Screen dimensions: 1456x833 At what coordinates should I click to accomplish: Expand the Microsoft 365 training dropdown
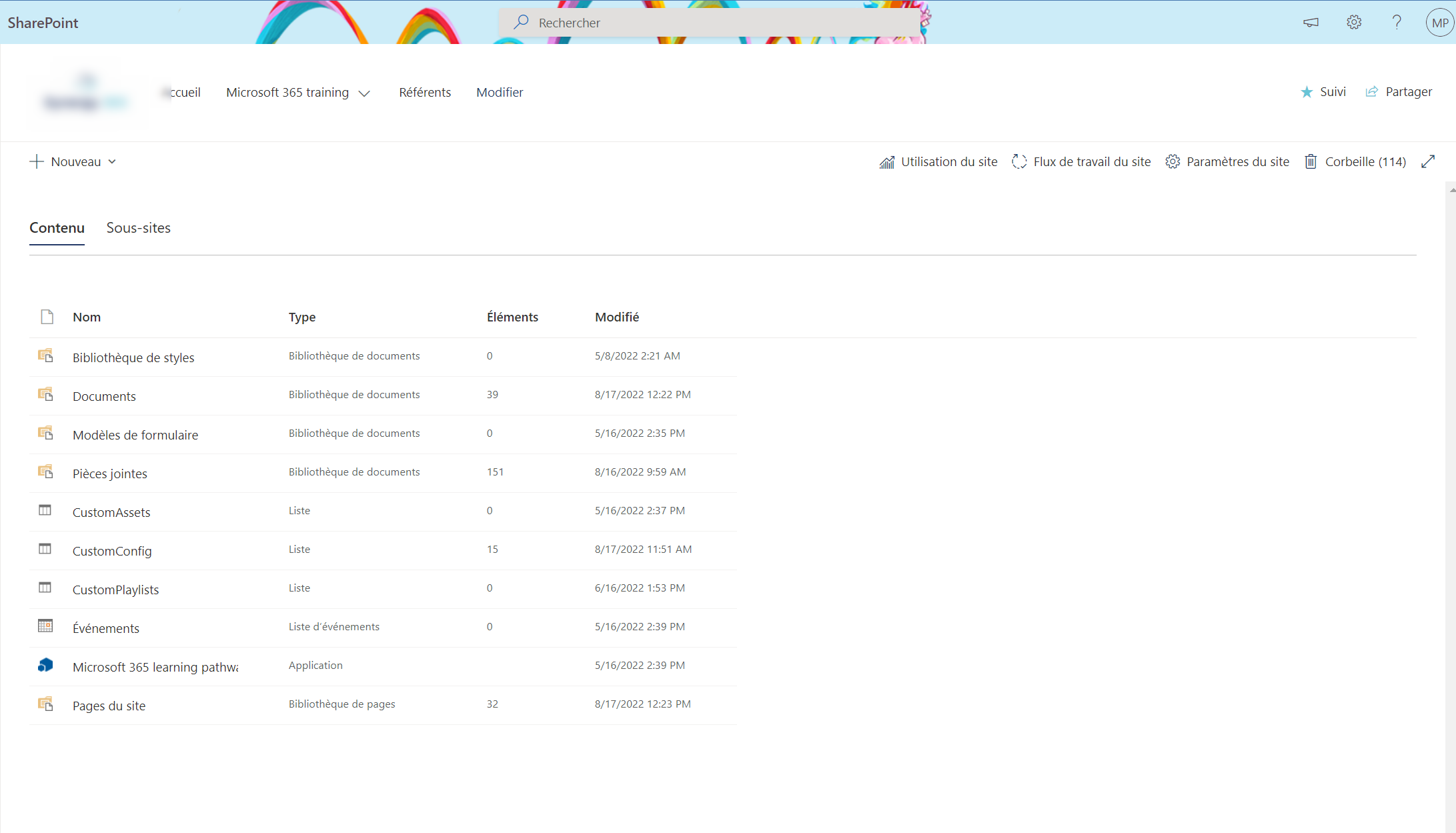[x=364, y=93]
